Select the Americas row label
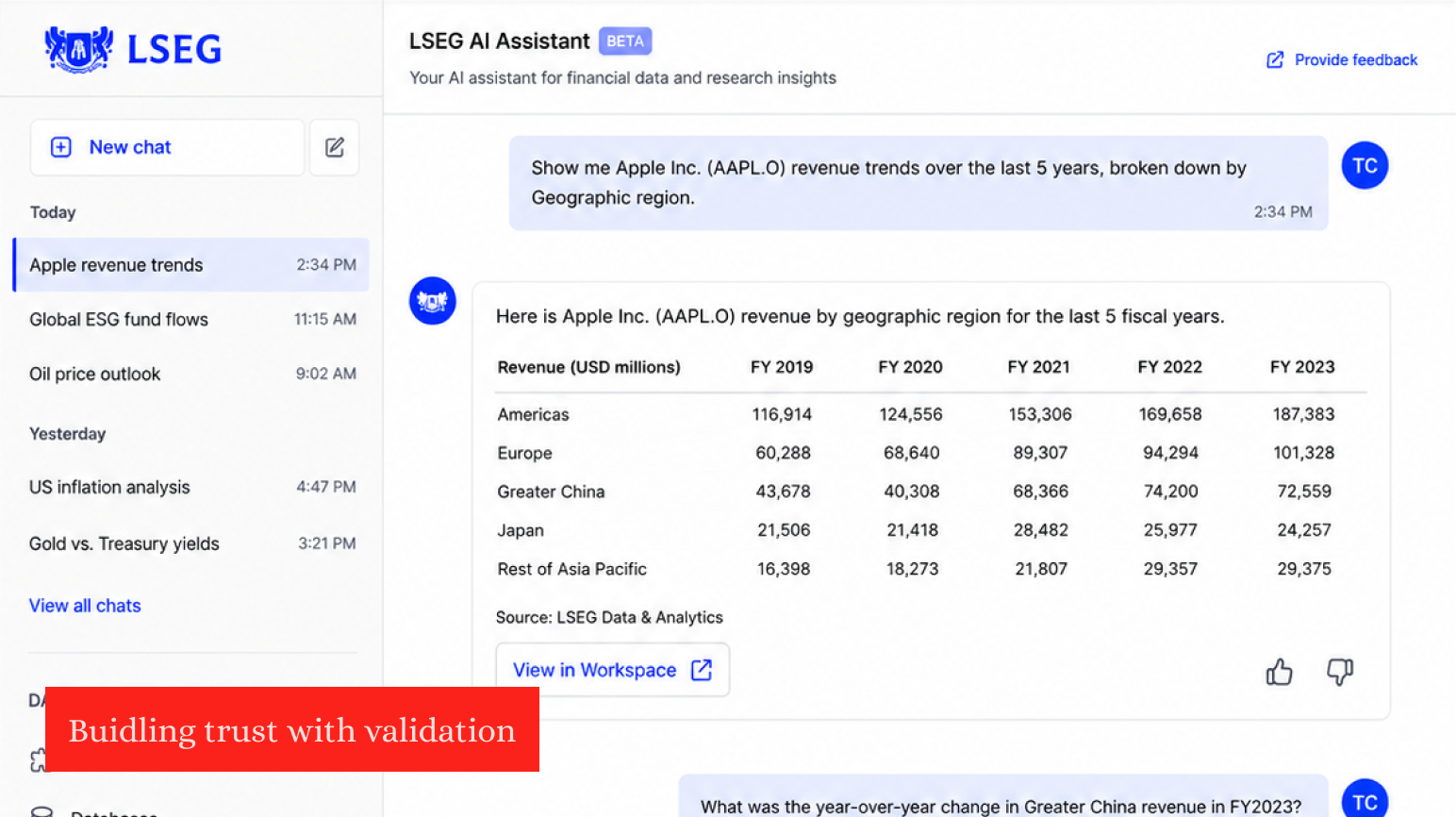This screenshot has height=817, width=1456. [x=533, y=414]
